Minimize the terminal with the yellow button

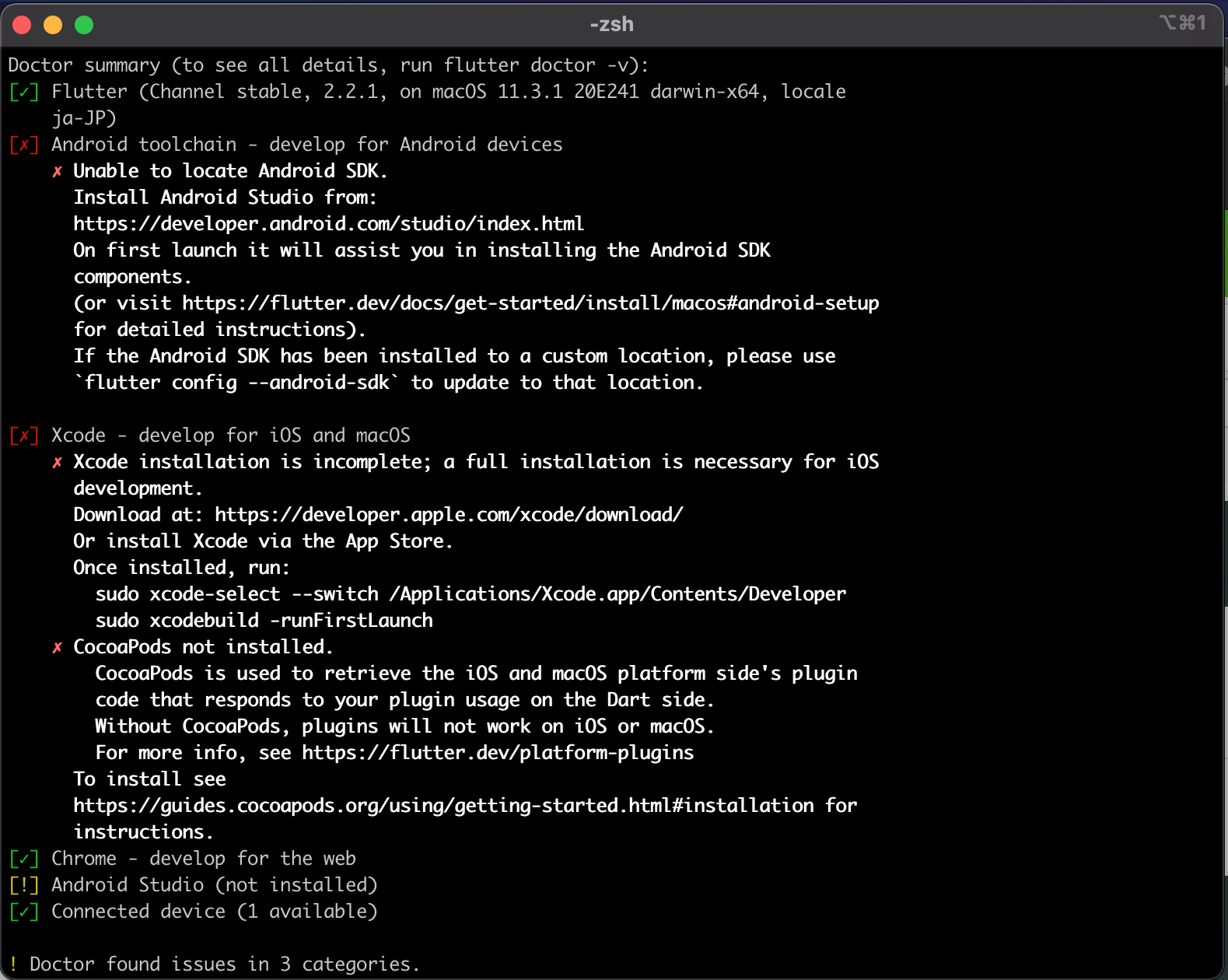[53, 25]
